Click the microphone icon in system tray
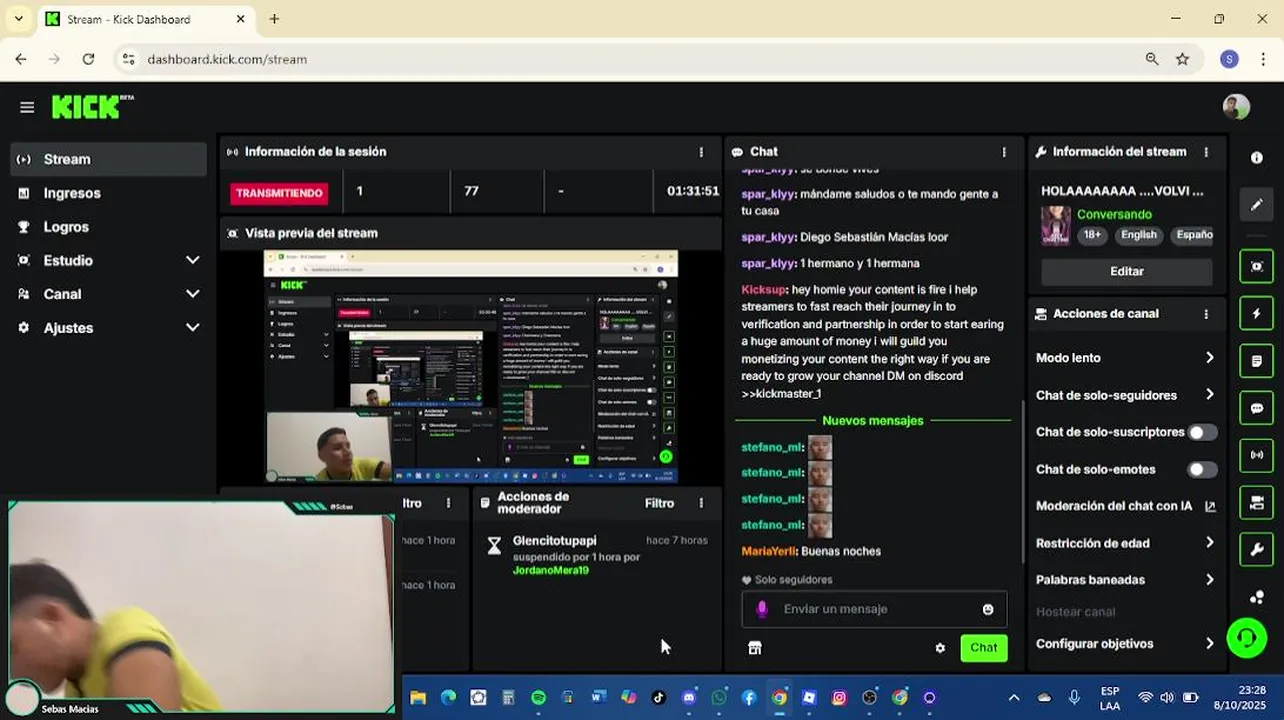Image resolution: width=1284 pixels, height=720 pixels. coord(1074,697)
